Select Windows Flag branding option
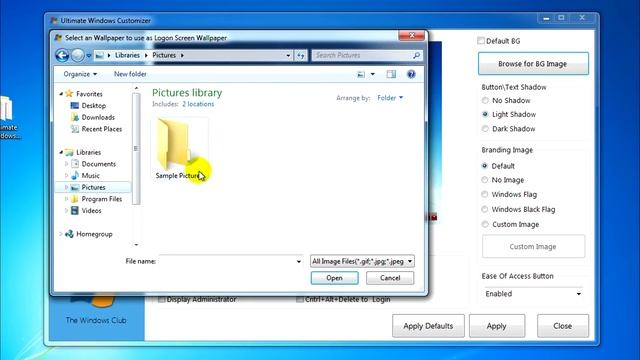Image resolution: width=640 pixels, height=360 pixels. tap(485, 195)
